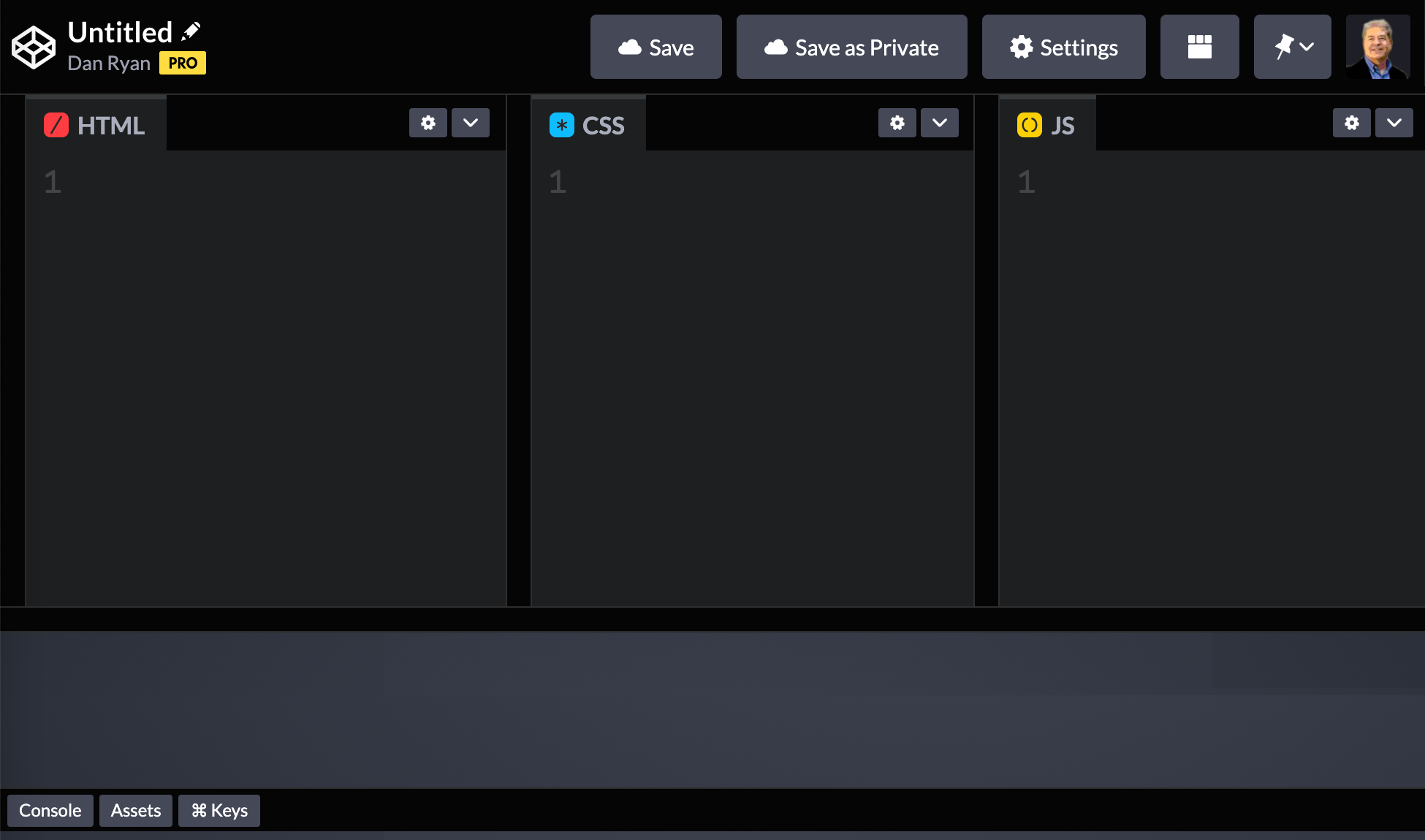This screenshot has height=840, width=1425.
Task: Expand the JS panel chevron dropdown
Action: (x=1394, y=123)
